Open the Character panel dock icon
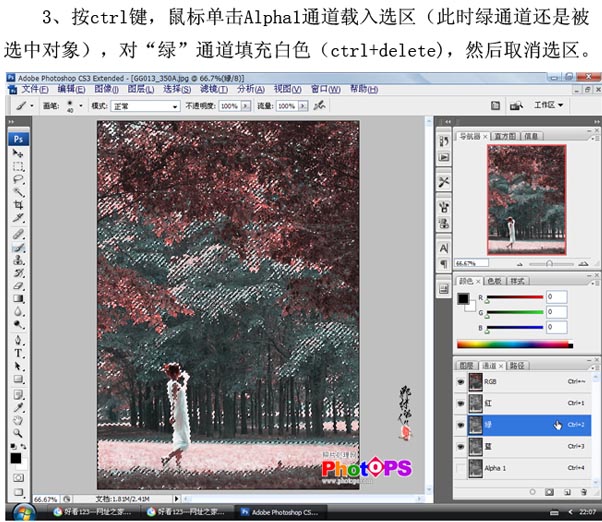 [444, 249]
